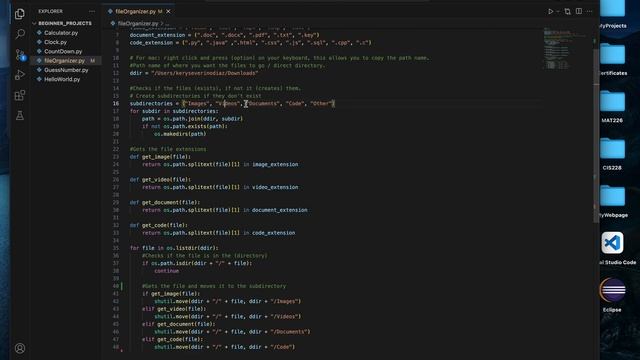The width and height of the screenshot is (640, 360).
Task: Select the fileOrganizer.py editor tab
Action: coord(139,11)
